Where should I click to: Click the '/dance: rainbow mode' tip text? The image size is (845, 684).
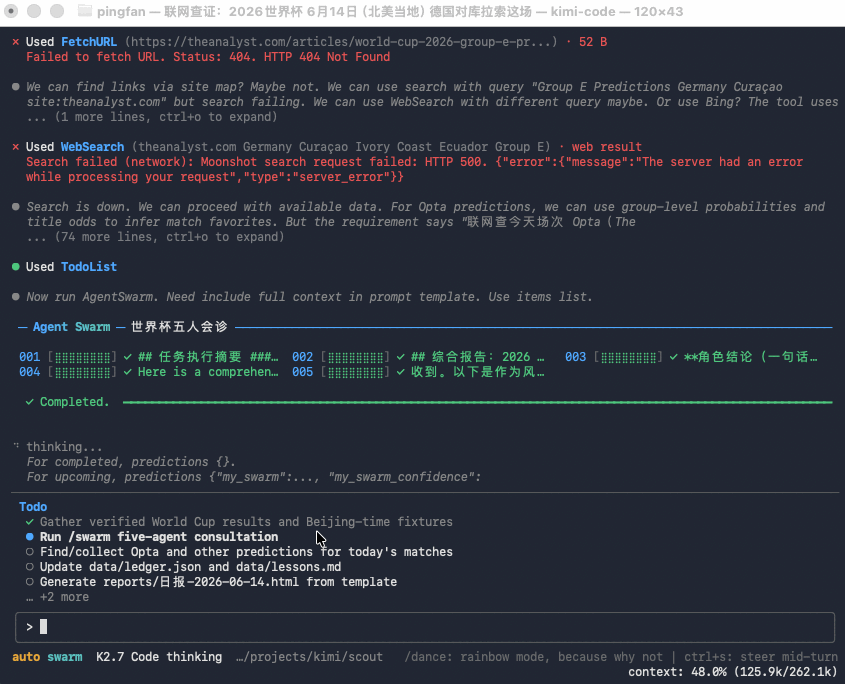[534, 657]
